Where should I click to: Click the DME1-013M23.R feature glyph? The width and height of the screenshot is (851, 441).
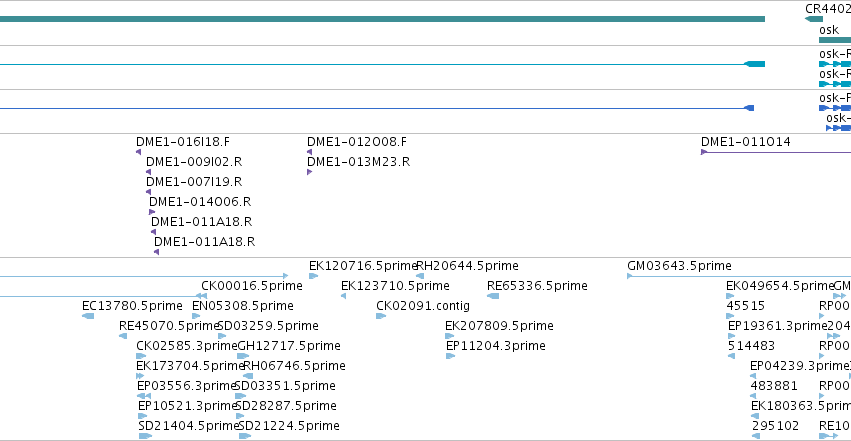point(309,172)
